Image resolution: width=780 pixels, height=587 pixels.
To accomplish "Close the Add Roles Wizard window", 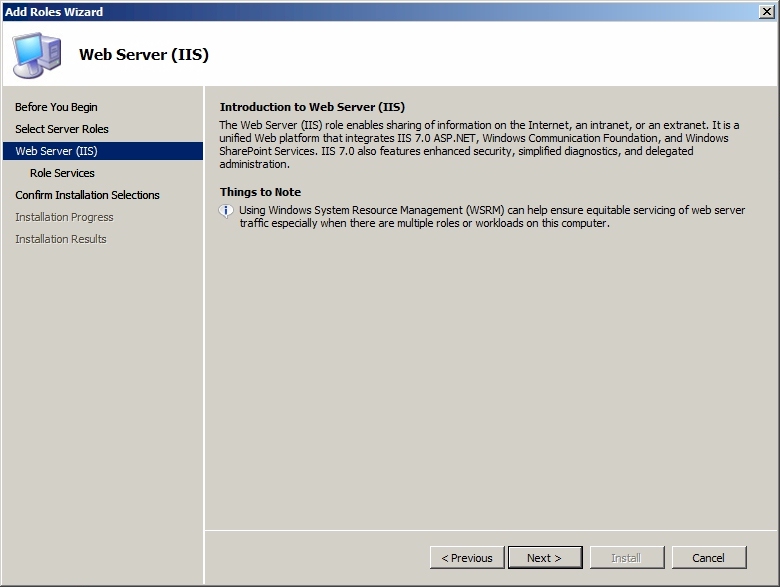I will tap(767, 11).
